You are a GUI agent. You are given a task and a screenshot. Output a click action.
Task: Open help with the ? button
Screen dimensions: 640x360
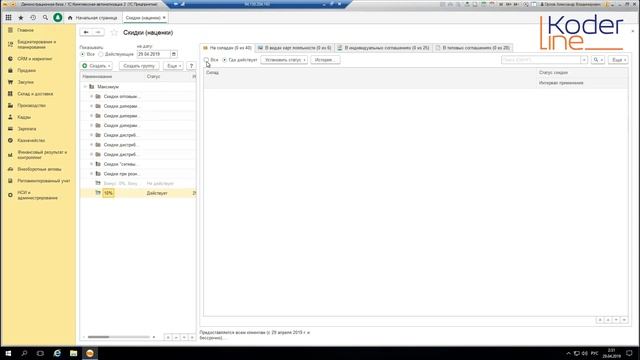tap(191, 66)
